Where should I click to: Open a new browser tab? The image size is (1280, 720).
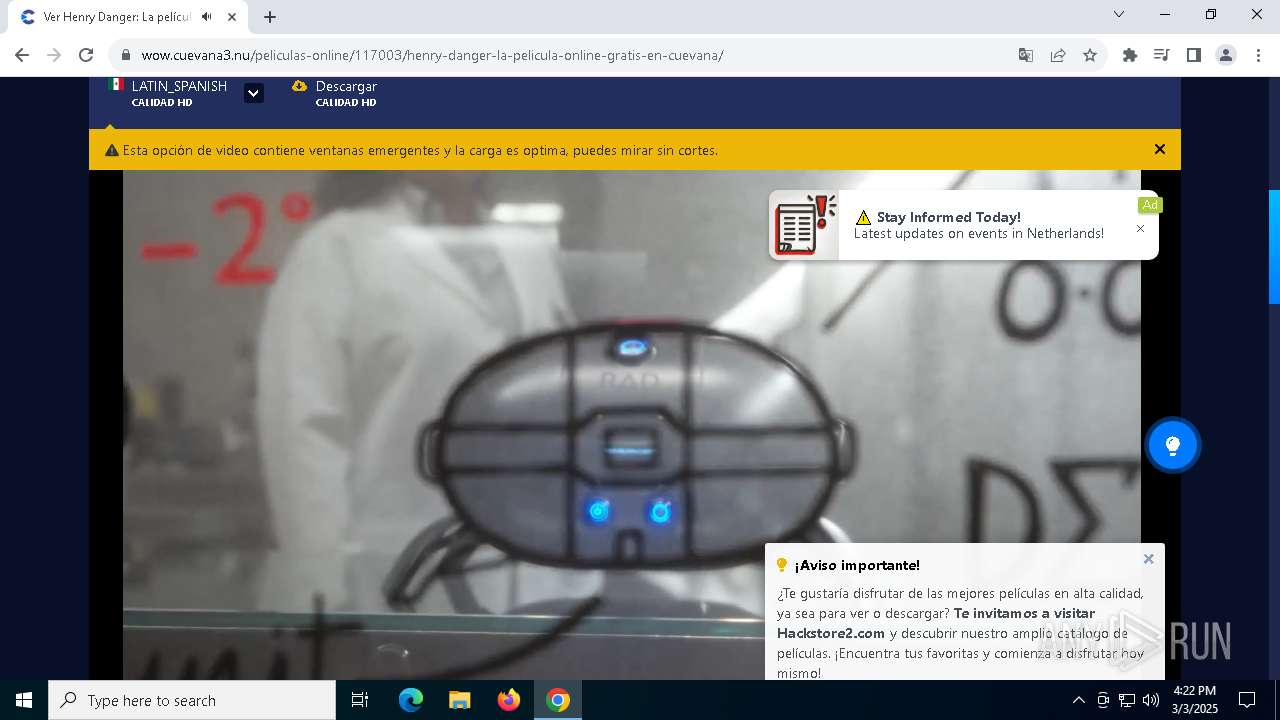(270, 17)
